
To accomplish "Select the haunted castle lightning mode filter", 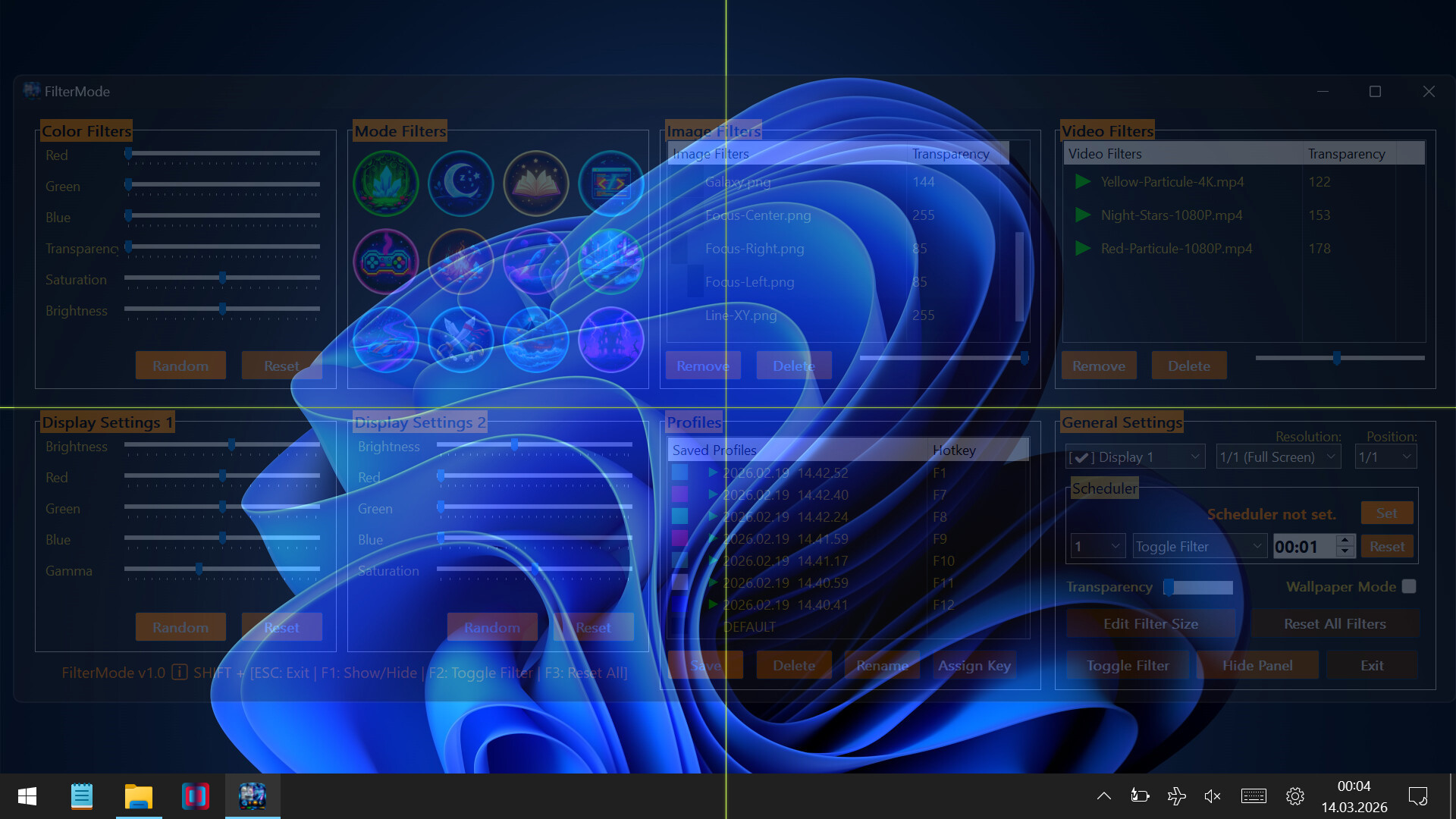I will click(610, 340).
